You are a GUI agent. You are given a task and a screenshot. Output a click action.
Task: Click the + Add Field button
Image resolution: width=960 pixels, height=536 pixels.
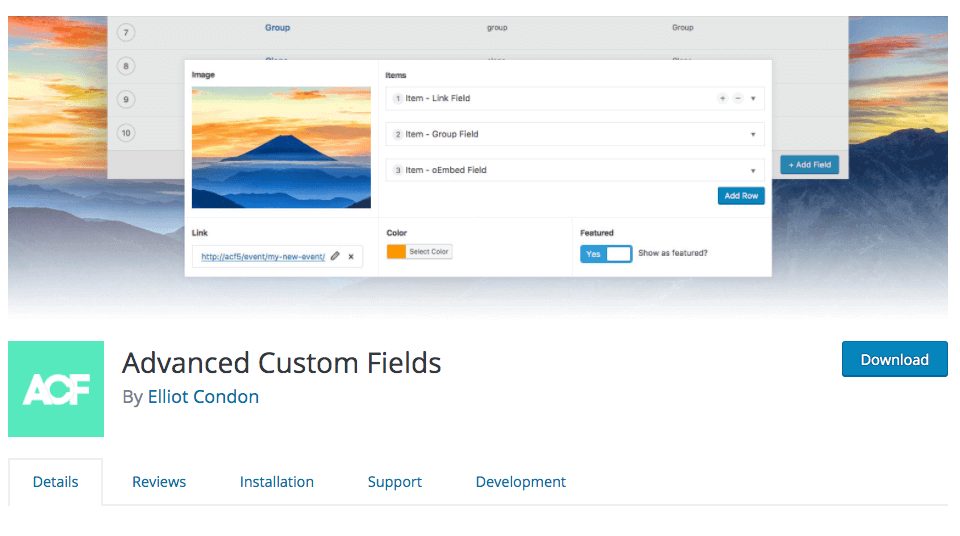[x=809, y=165]
